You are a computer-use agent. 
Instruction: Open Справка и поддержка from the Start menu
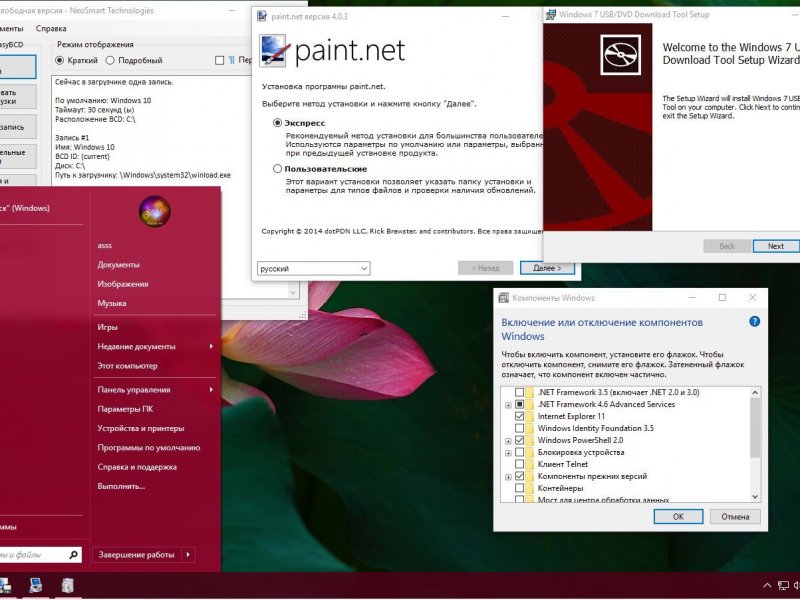(x=137, y=467)
